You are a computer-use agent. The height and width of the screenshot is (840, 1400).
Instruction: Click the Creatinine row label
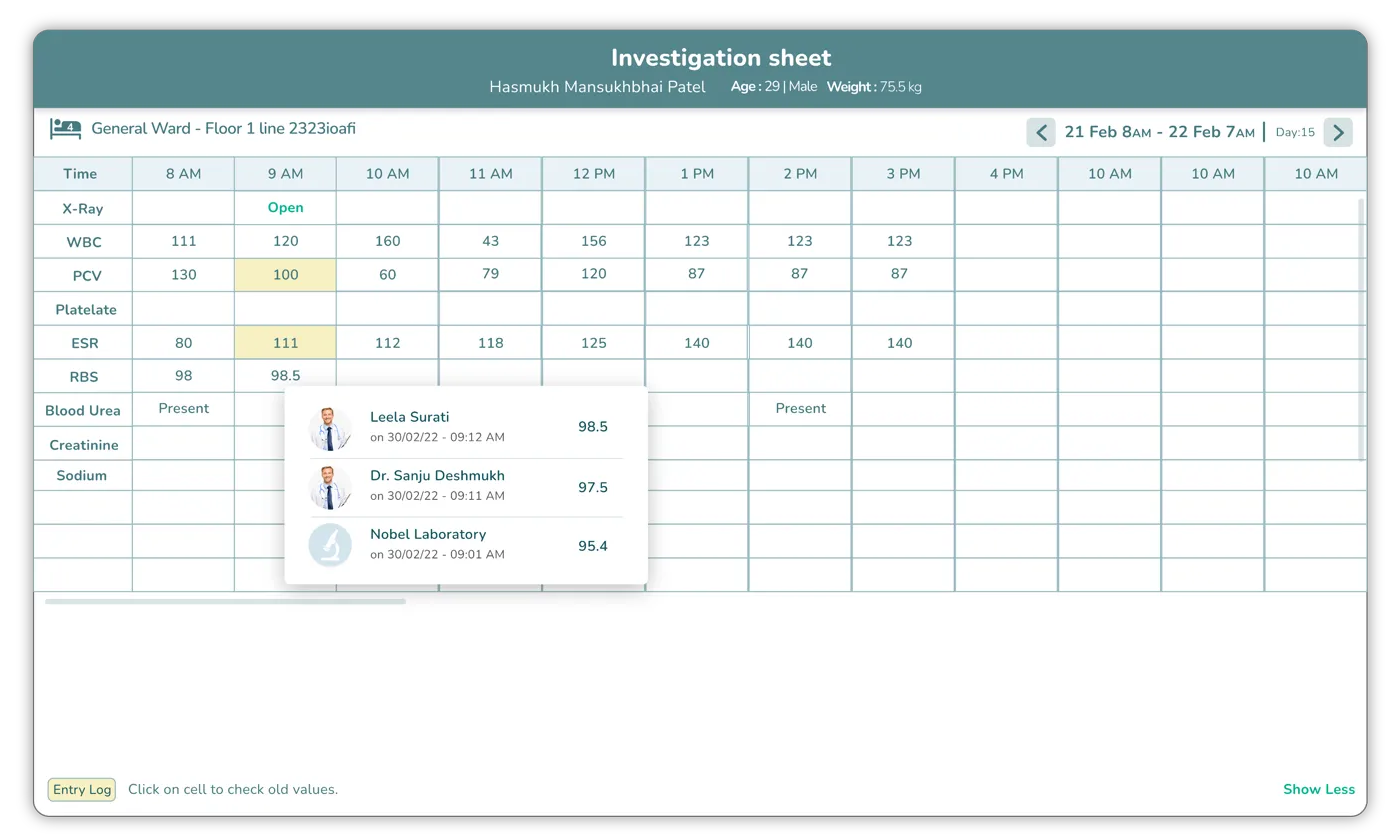[83, 445]
